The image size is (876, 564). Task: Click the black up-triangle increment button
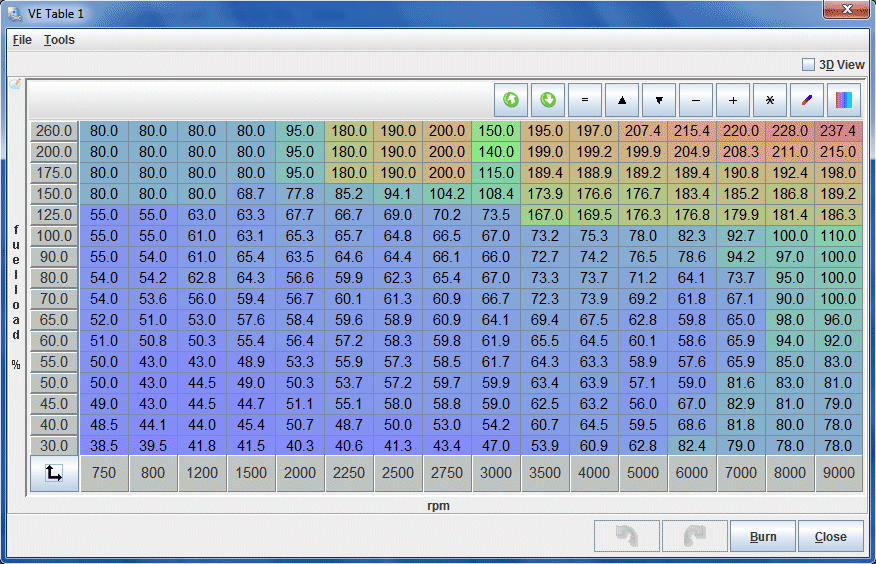[x=622, y=100]
